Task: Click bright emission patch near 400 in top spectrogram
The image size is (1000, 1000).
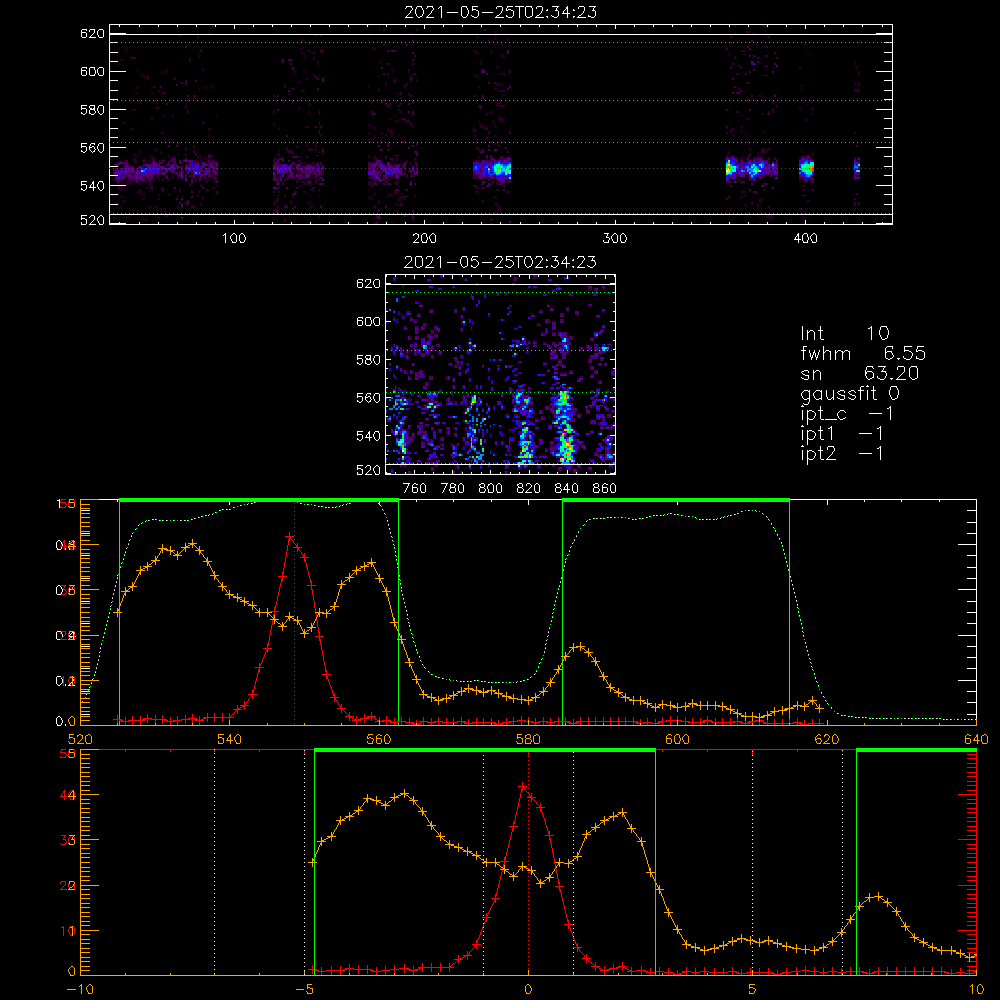Action: [807, 169]
